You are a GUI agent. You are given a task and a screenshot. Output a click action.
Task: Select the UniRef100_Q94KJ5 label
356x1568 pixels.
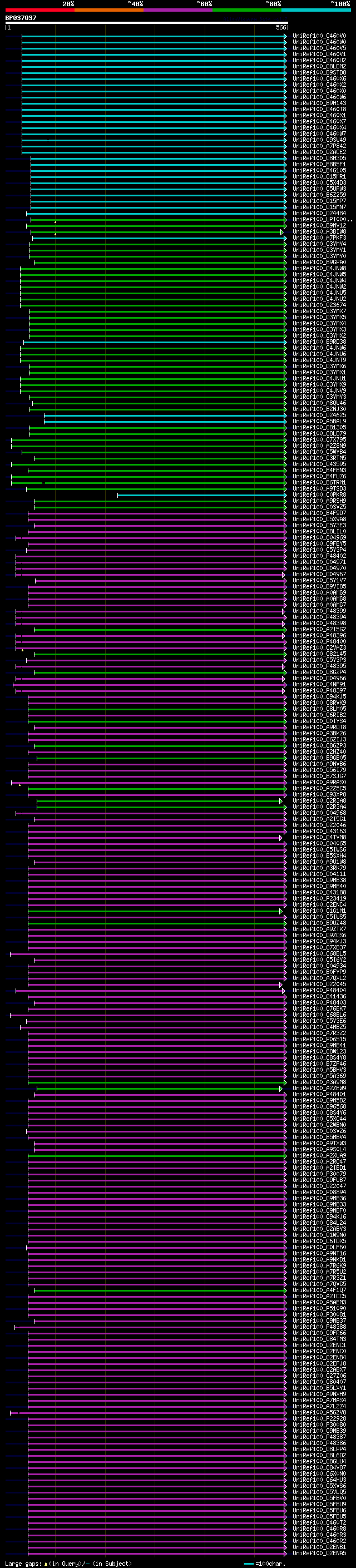pos(319,697)
